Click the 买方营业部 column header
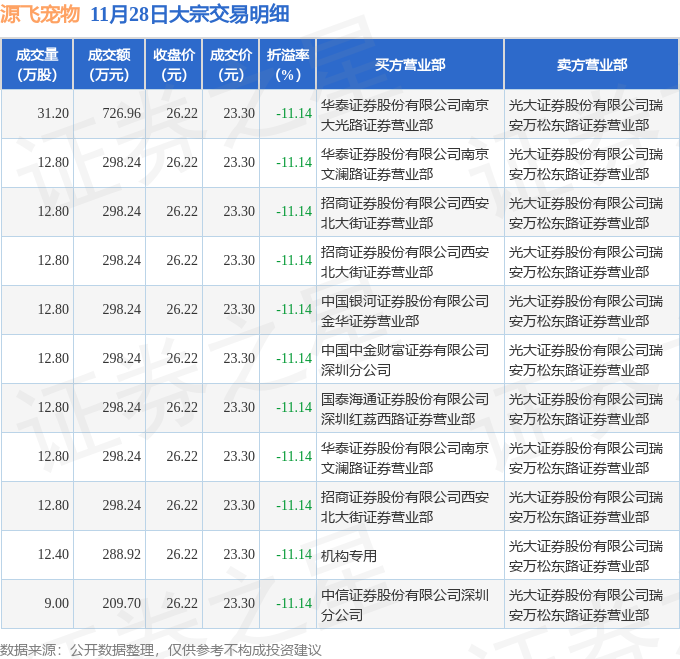The image size is (680, 659). pos(410,64)
